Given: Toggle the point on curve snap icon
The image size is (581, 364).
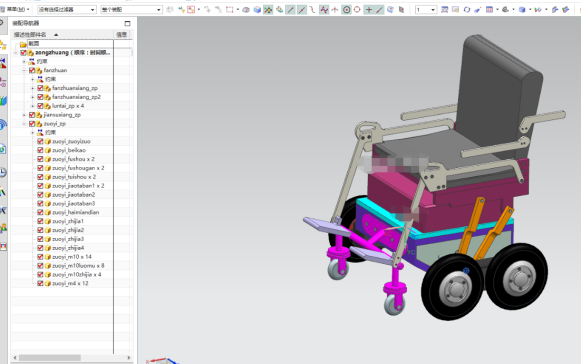Looking at the screenshot, I should pos(379,10).
